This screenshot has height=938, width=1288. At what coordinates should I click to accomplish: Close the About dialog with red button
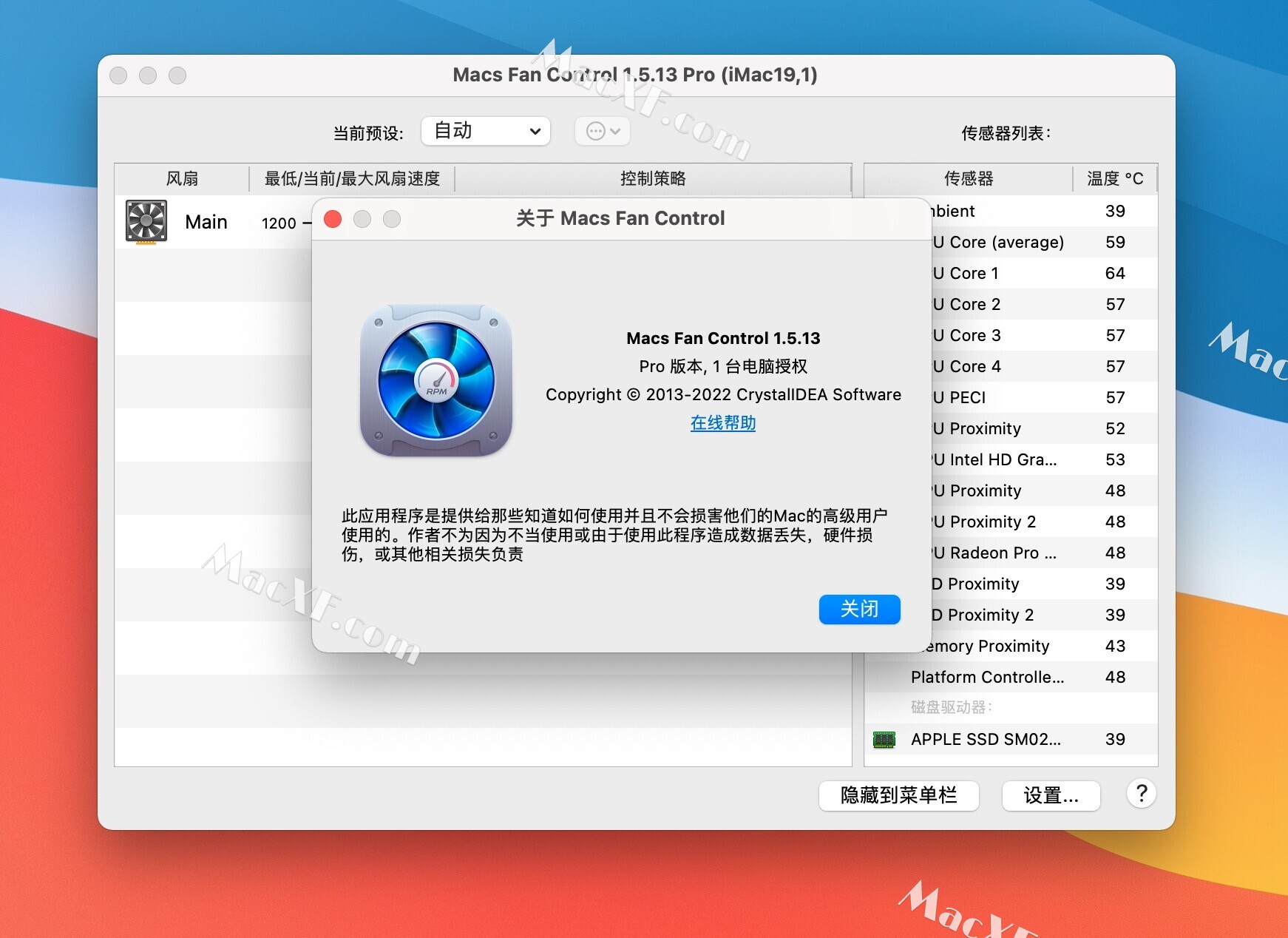pos(333,219)
